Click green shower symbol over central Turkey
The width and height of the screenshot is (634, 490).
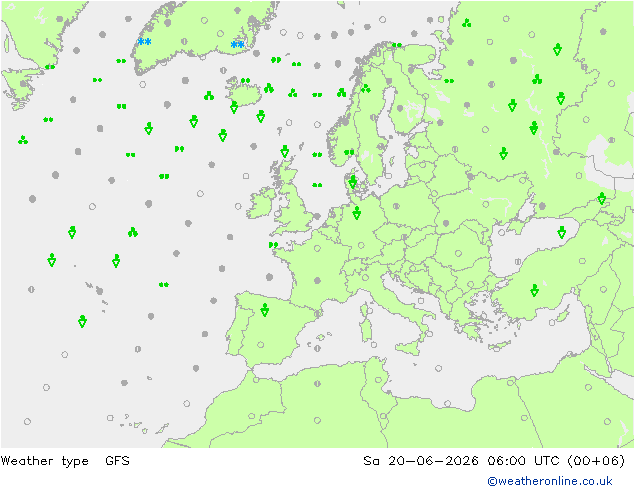[535, 290]
